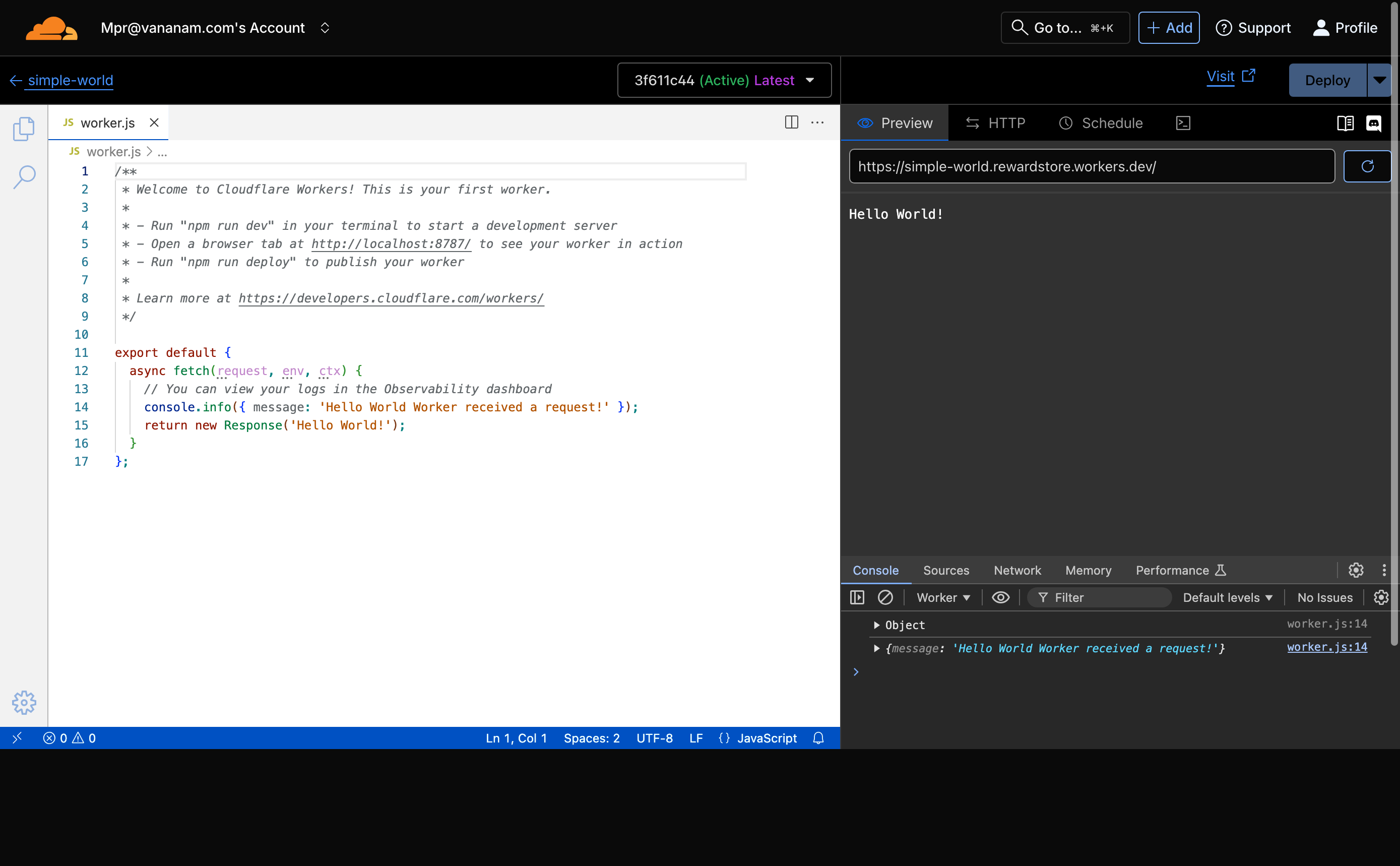Click the preview URL input field

pos(1092,167)
